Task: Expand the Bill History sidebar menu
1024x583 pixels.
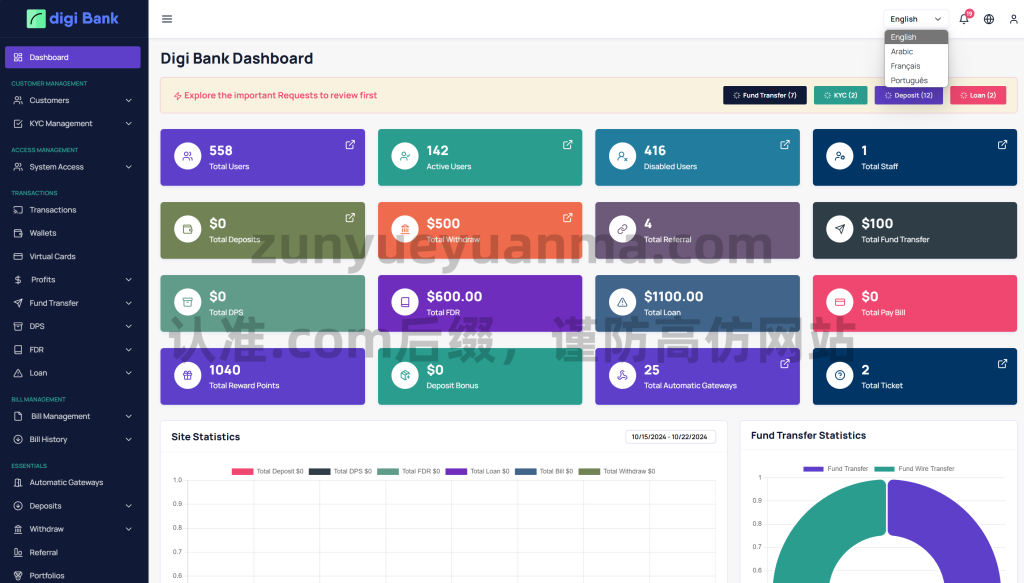Action: (72, 439)
